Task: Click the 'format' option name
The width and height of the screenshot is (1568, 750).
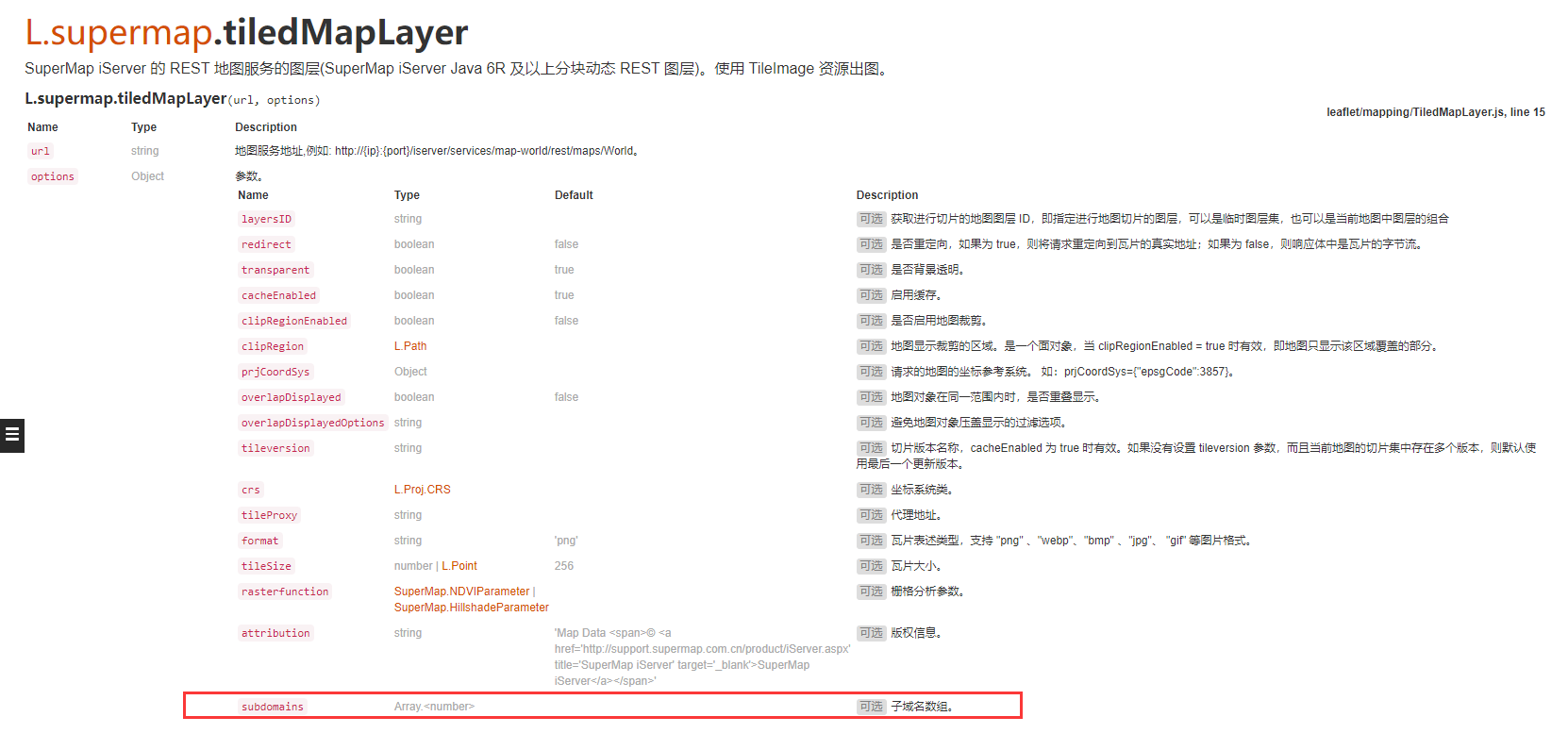Action: (x=260, y=541)
